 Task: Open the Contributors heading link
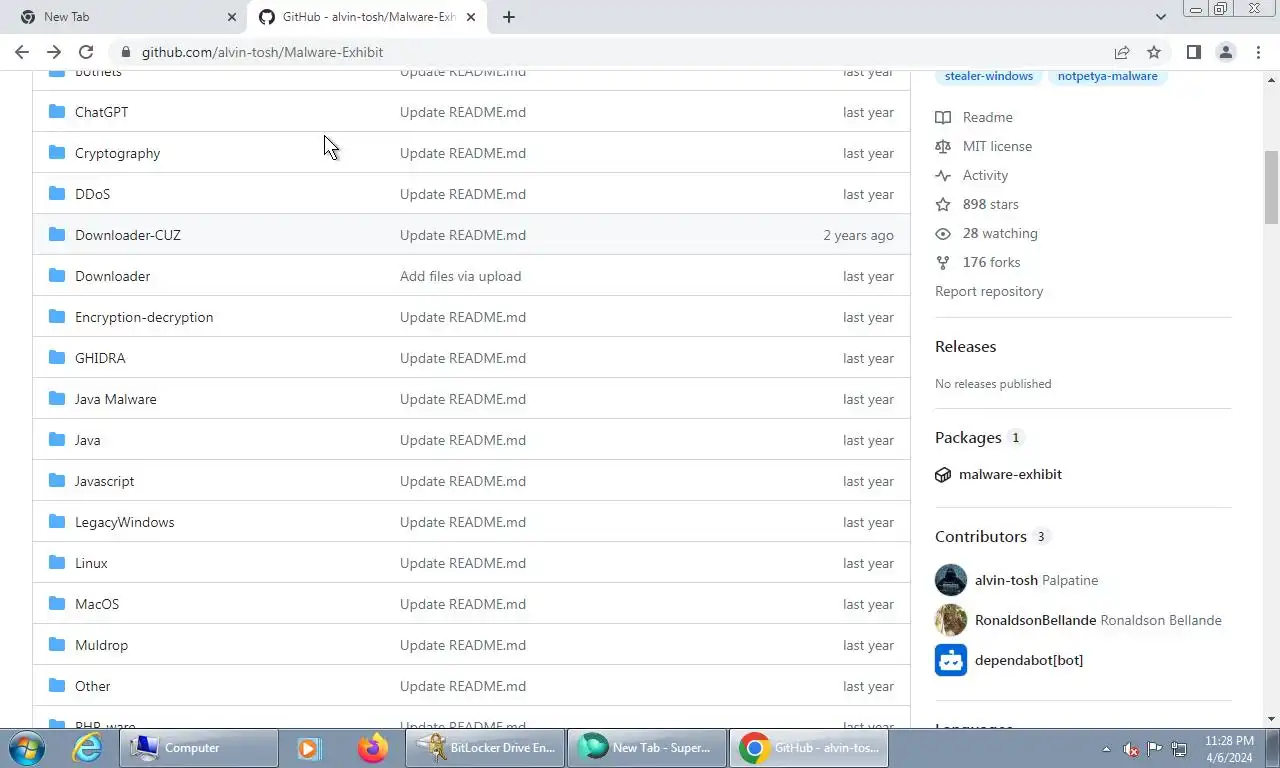point(981,536)
